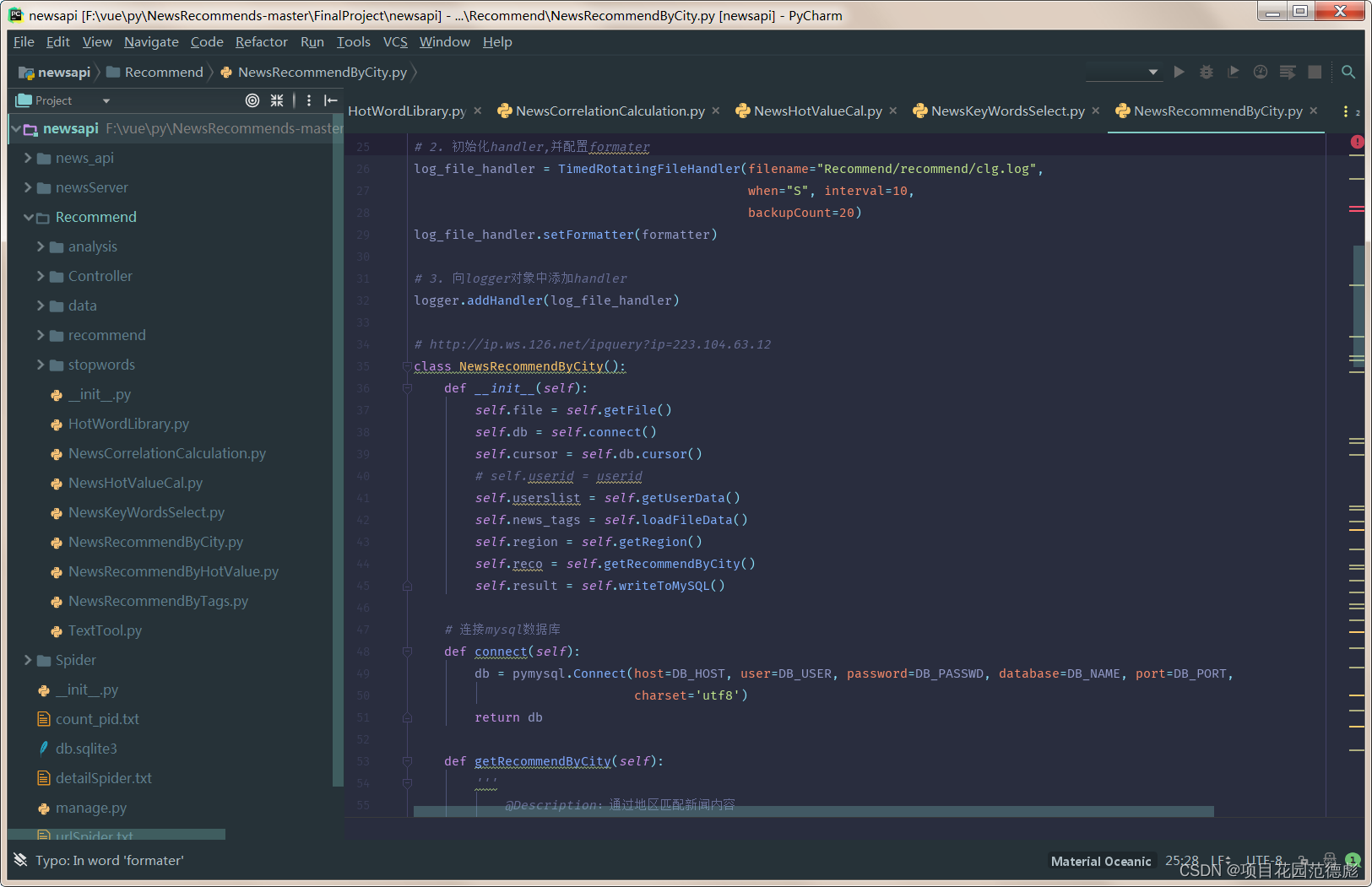The height and width of the screenshot is (887, 1372).
Task: Open the run configuration dropdown
Action: click(1123, 72)
